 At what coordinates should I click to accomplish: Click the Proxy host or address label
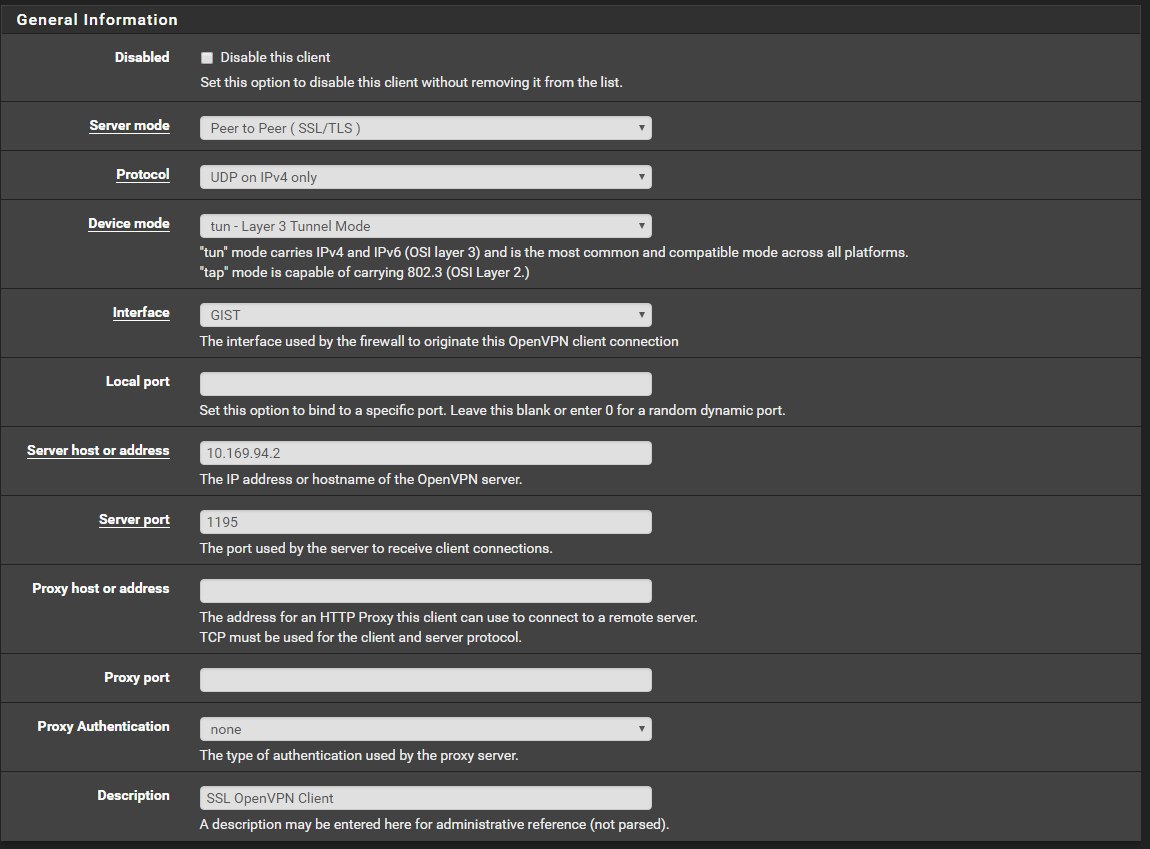(100, 588)
